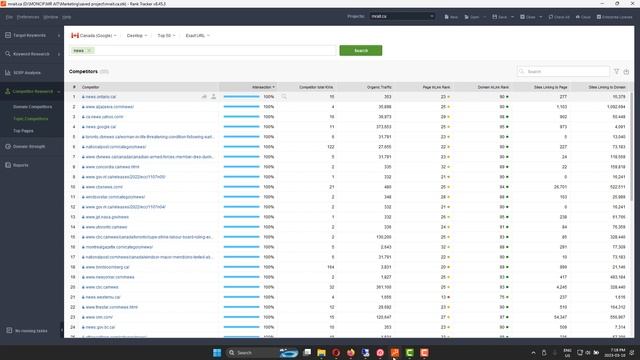This screenshot has width=640, height=360.
Task: Sort by the Domain InLink Rank column header
Action: 482,87
